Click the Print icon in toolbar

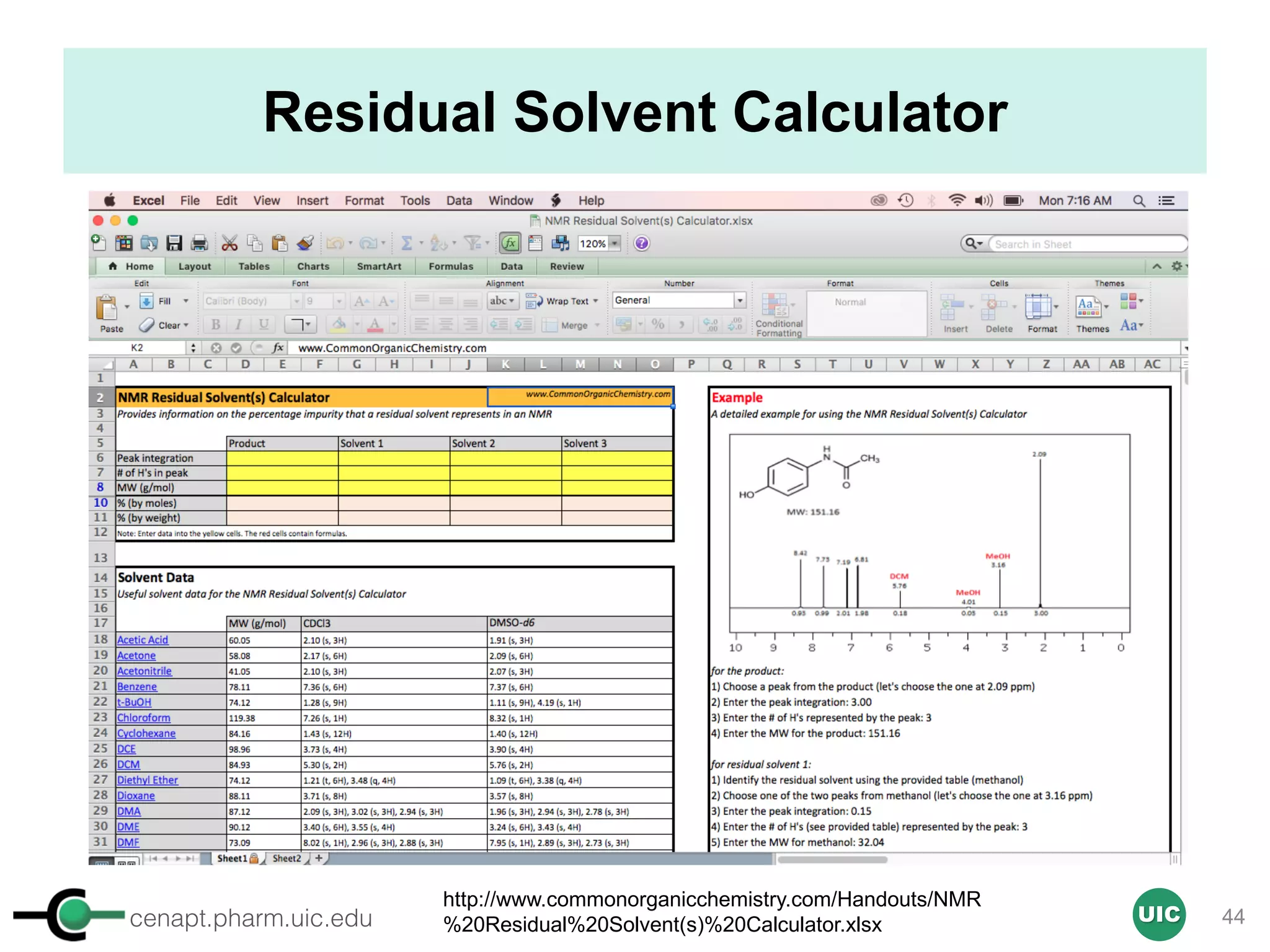tap(199, 244)
